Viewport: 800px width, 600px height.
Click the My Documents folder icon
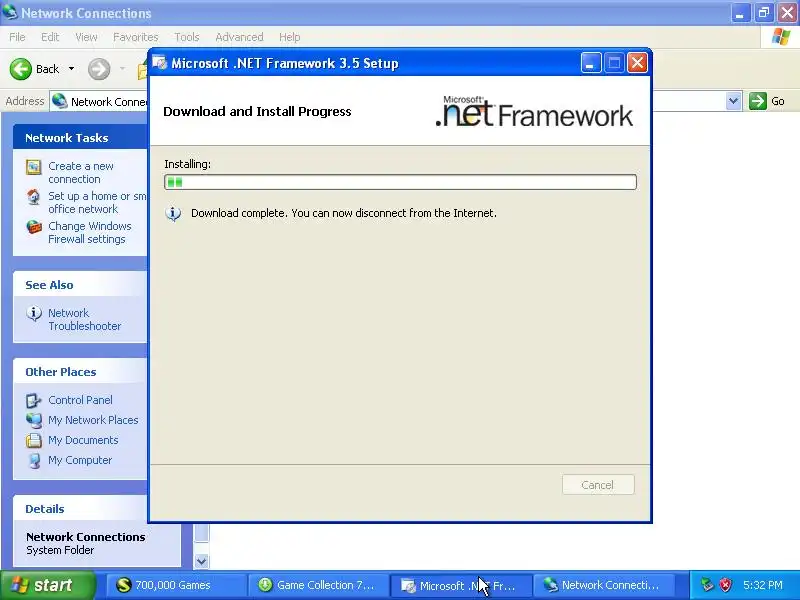(x=34, y=440)
